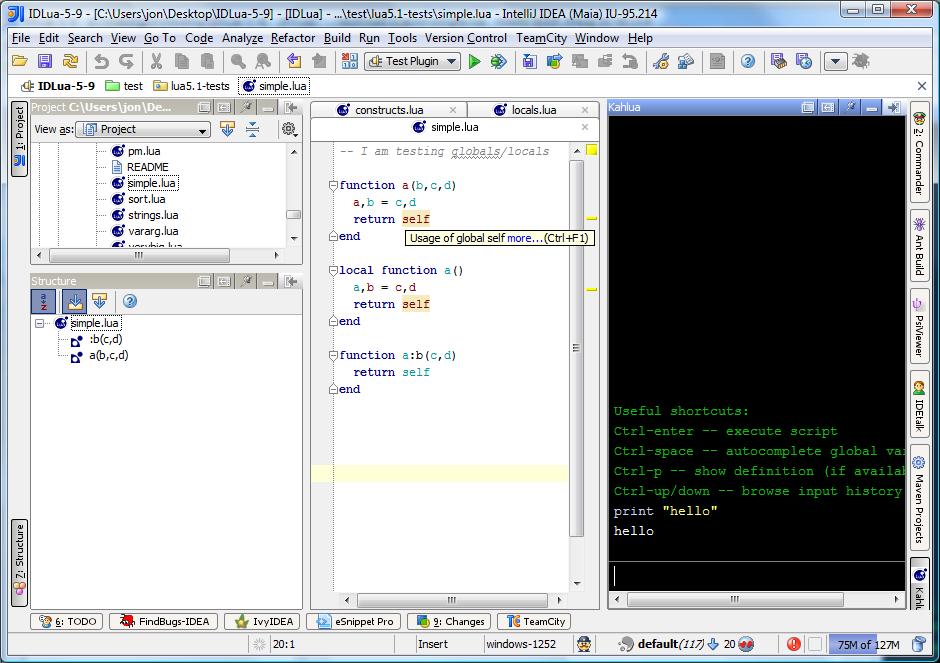Toggle Autoscroll to Source in Structure panel
The width and height of the screenshot is (940, 663).
(74, 301)
